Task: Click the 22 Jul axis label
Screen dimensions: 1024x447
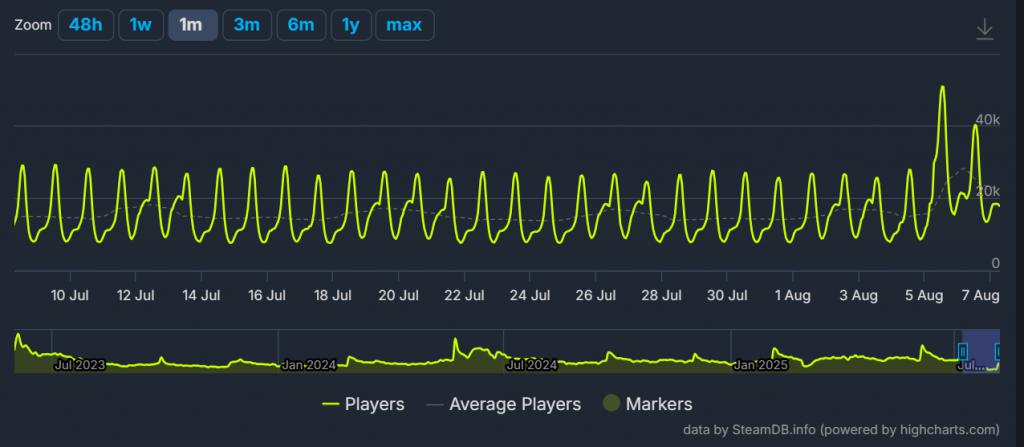Action: [464, 295]
